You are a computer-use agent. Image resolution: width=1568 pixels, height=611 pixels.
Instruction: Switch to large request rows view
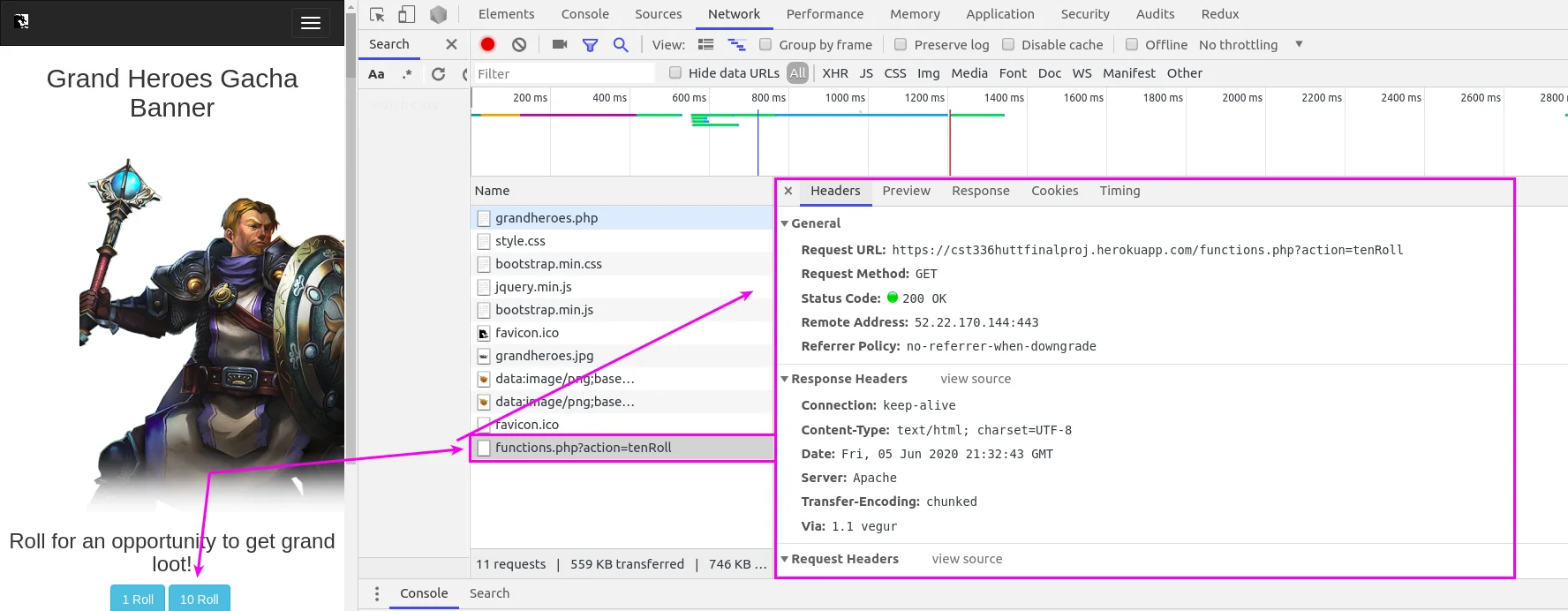click(x=705, y=44)
